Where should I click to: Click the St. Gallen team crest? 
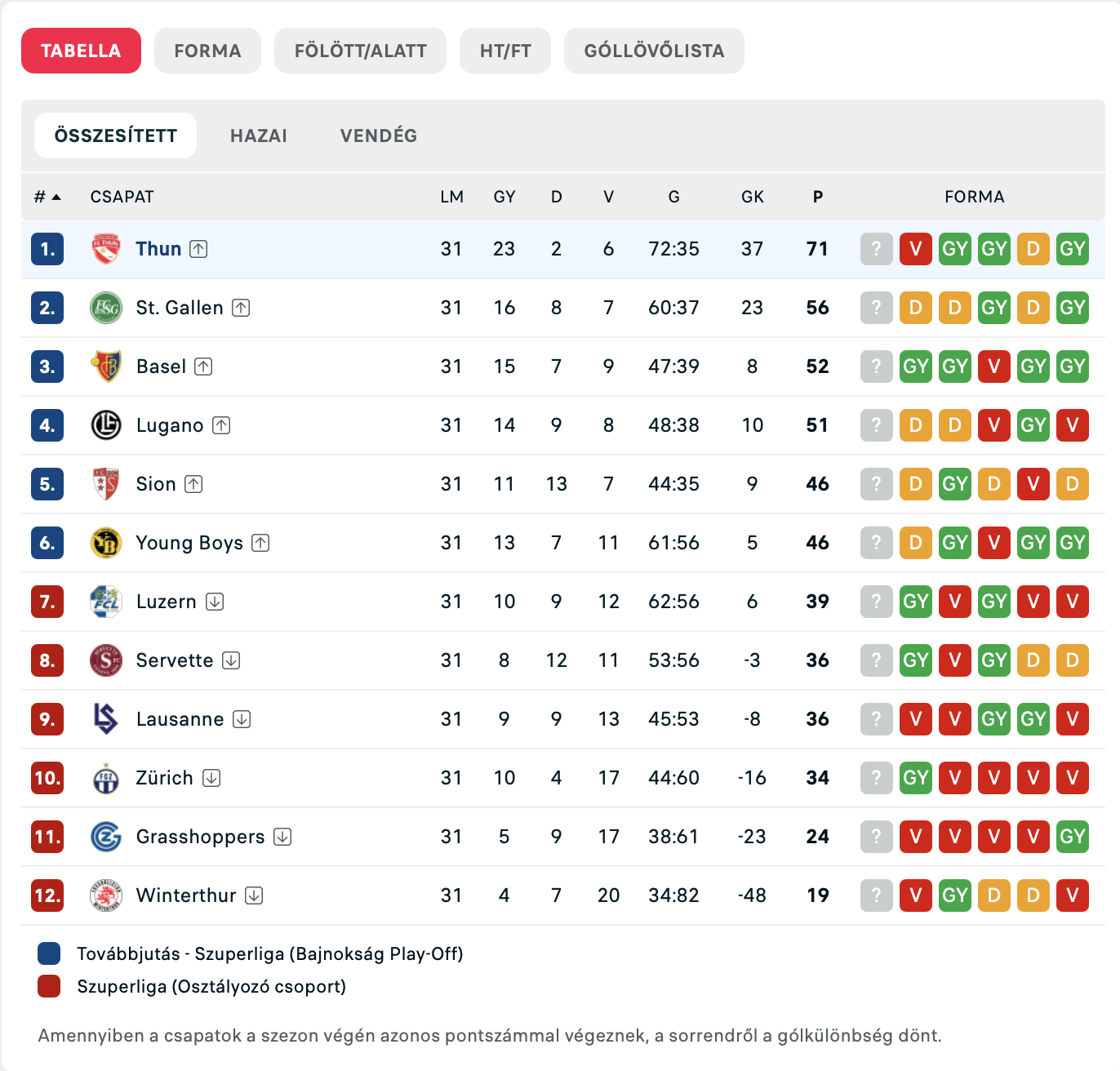click(x=106, y=308)
